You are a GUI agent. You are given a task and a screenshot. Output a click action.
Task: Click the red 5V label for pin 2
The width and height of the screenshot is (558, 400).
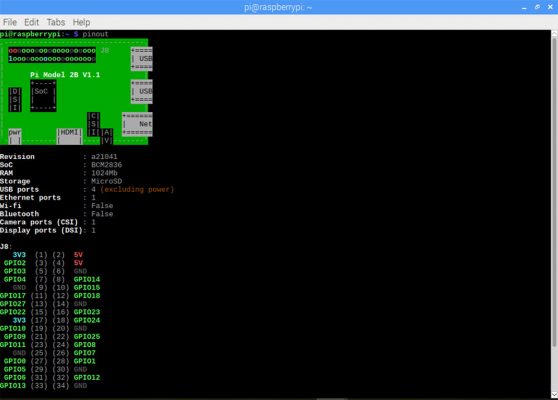[x=78, y=255]
